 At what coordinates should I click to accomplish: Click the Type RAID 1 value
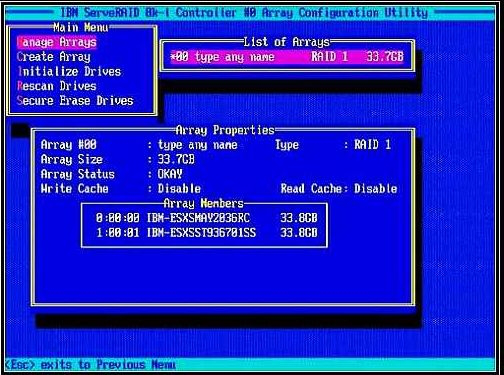(372, 145)
